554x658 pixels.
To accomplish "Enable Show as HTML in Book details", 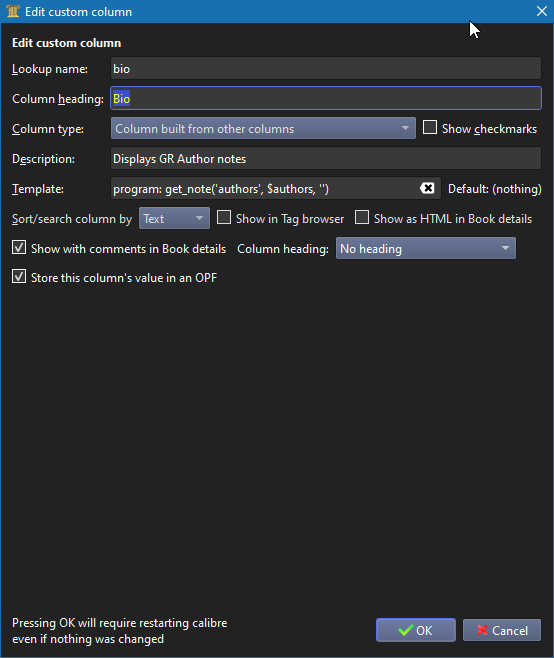I will (x=362, y=217).
